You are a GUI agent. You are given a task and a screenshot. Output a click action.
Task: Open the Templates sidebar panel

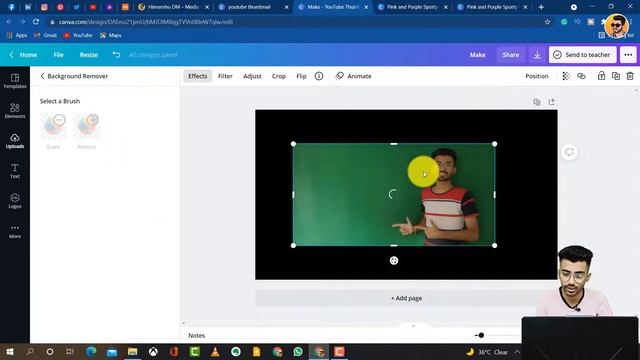tap(15, 81)
